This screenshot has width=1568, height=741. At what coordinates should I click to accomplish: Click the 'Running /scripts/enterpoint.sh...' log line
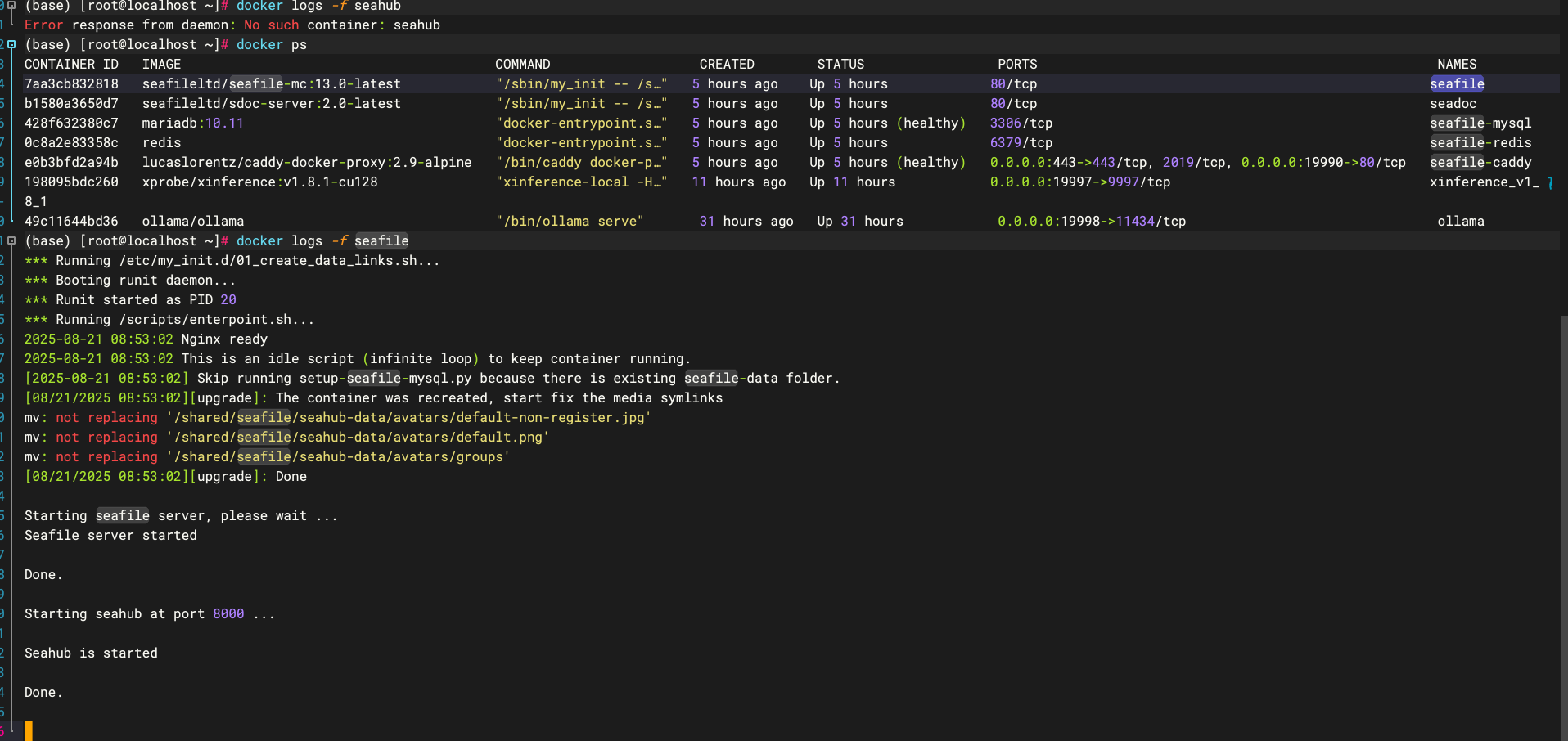point(169,319)
